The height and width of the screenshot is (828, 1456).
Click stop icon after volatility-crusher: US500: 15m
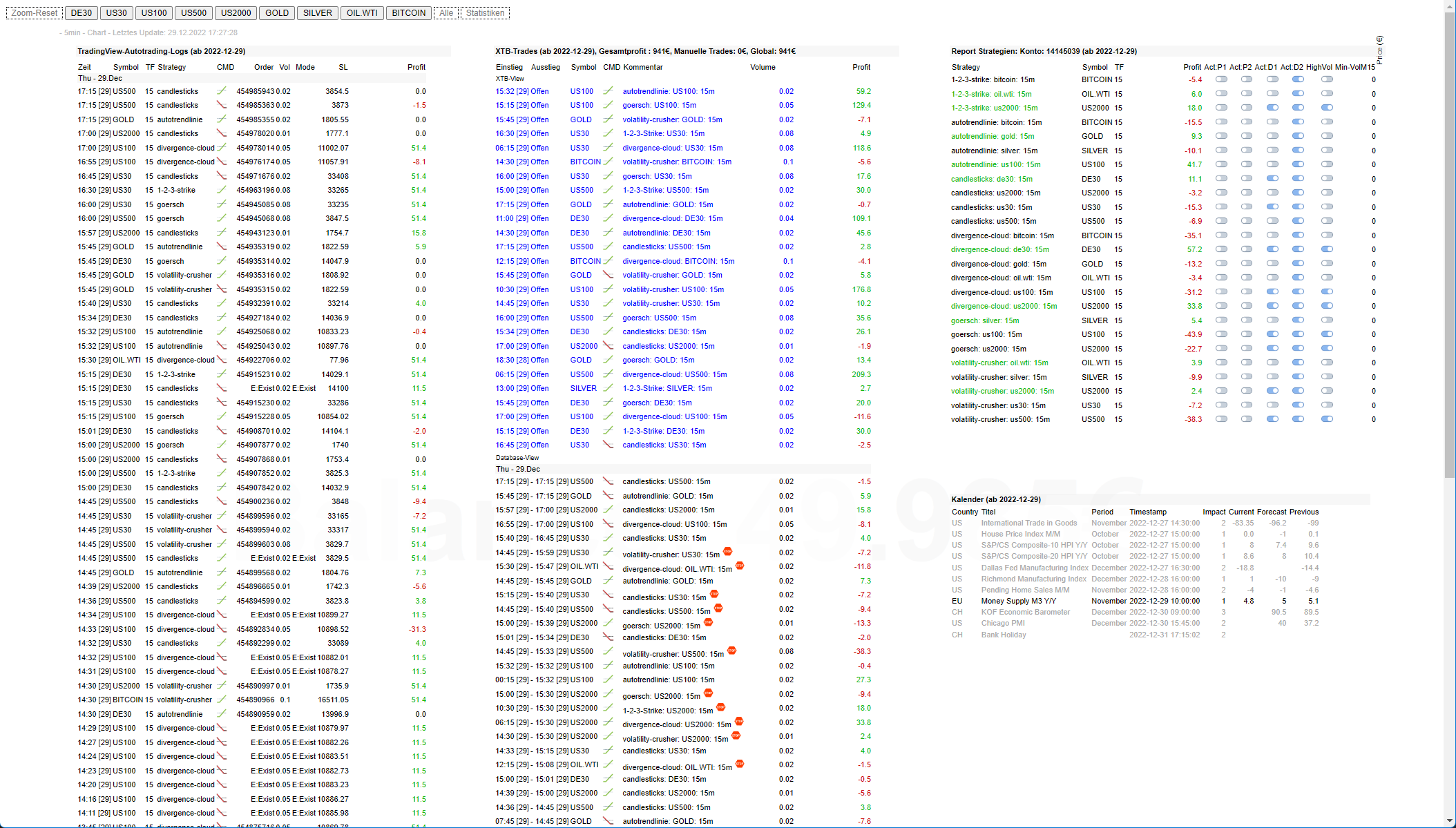coord(731,651)
